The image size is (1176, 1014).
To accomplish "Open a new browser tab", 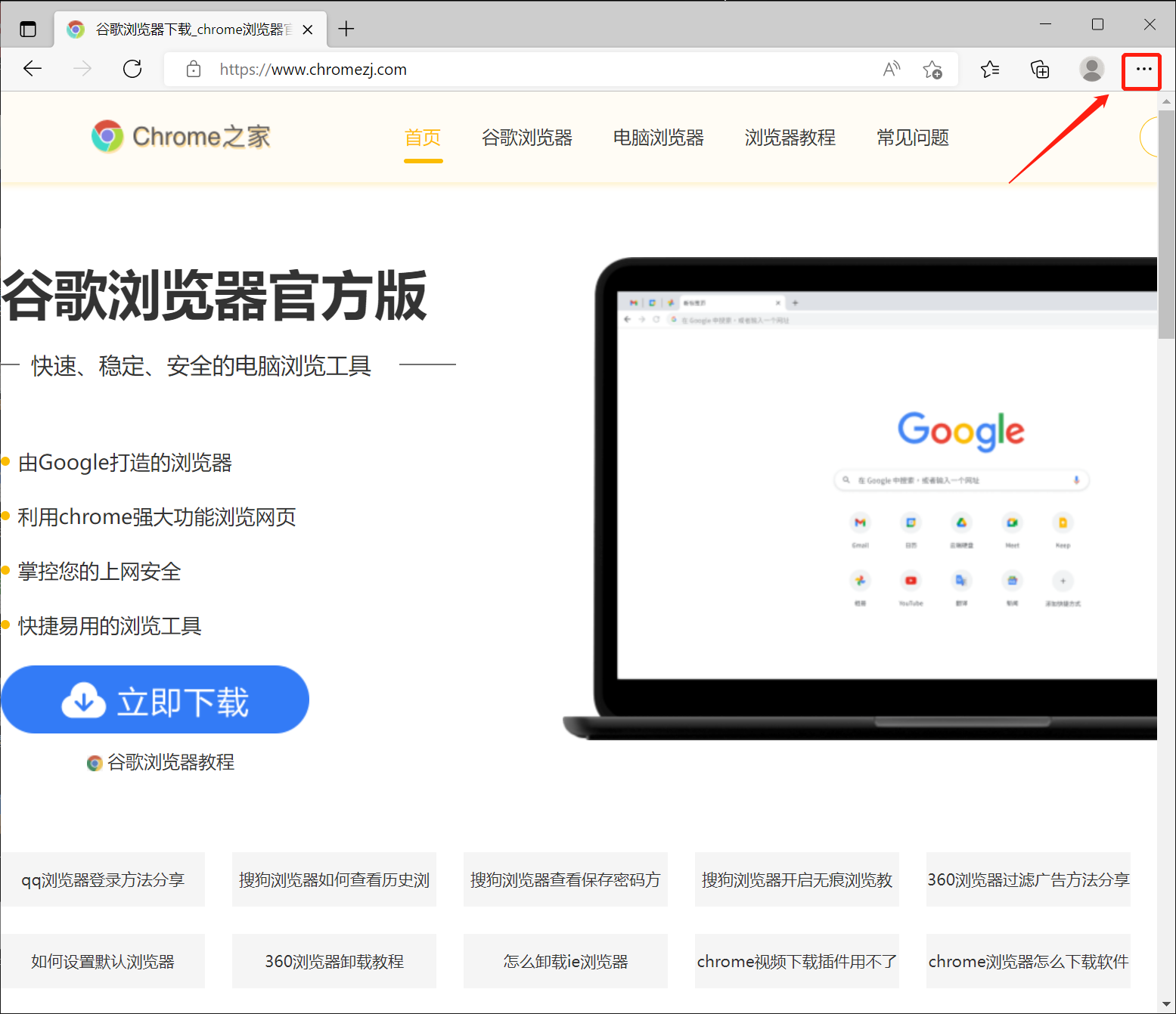I will pyautogui.click(x=346, y=29).
